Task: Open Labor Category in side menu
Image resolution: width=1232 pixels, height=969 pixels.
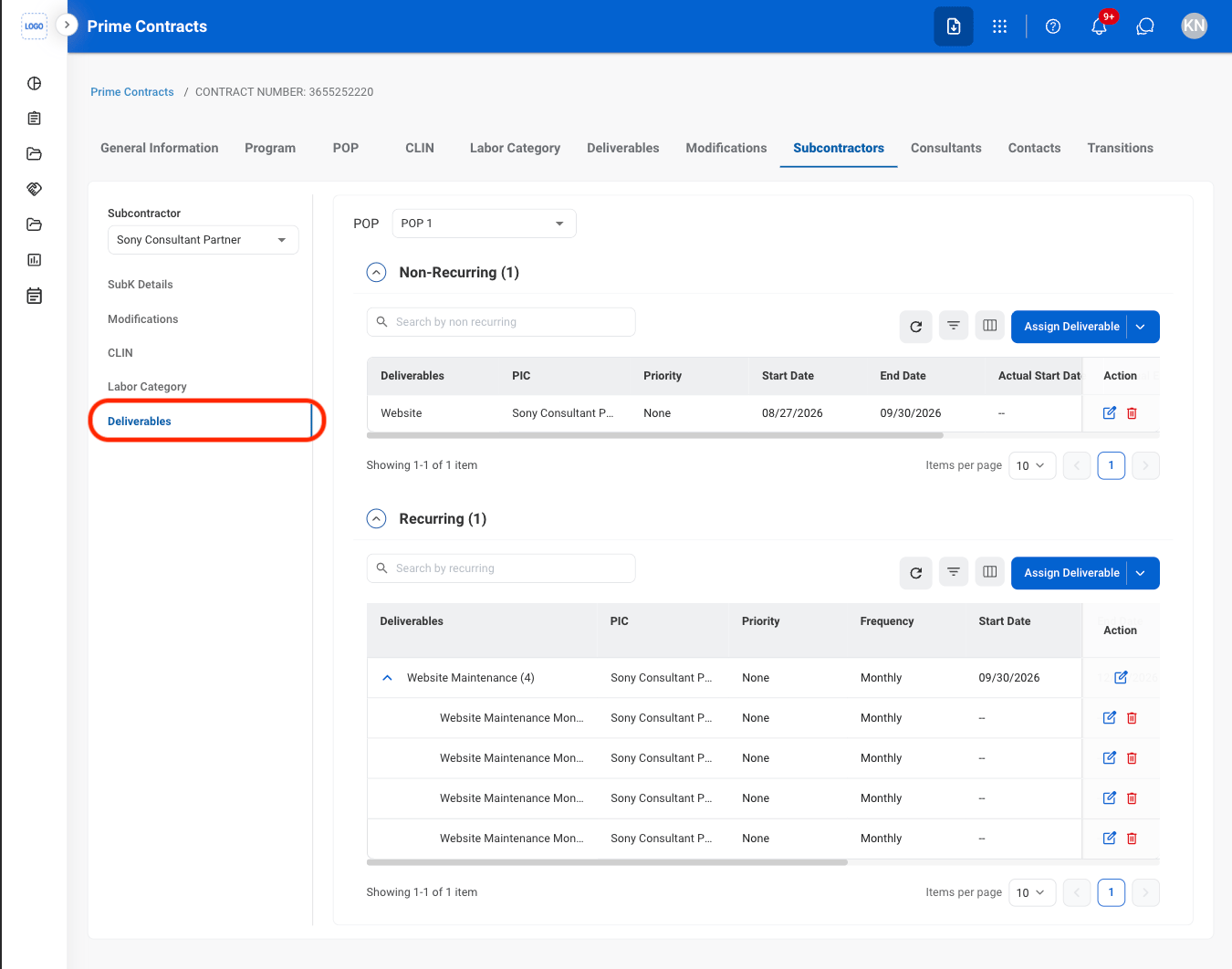Action: (x=147, y=387)
